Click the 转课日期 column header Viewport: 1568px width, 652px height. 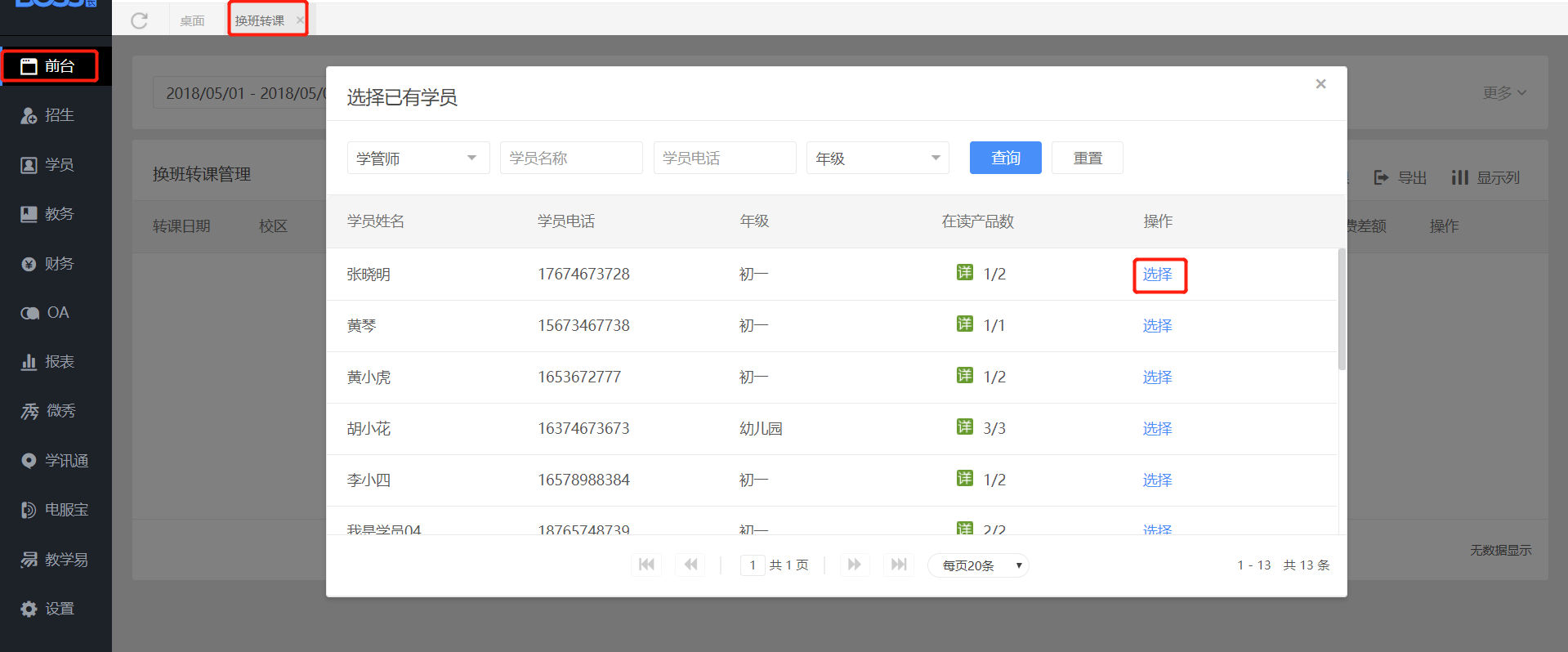(x=181, y=226)
